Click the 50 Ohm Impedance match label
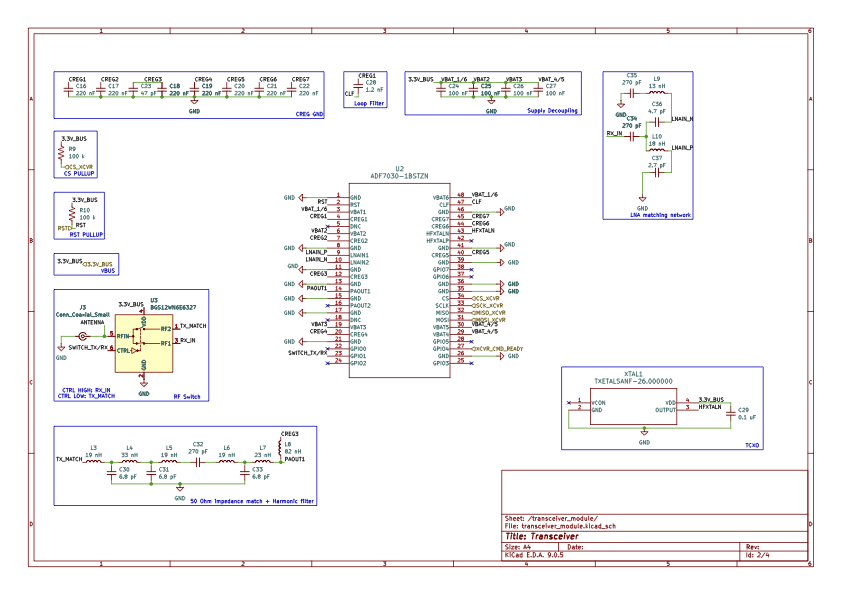841x595 pixels. tap(227, 498)
